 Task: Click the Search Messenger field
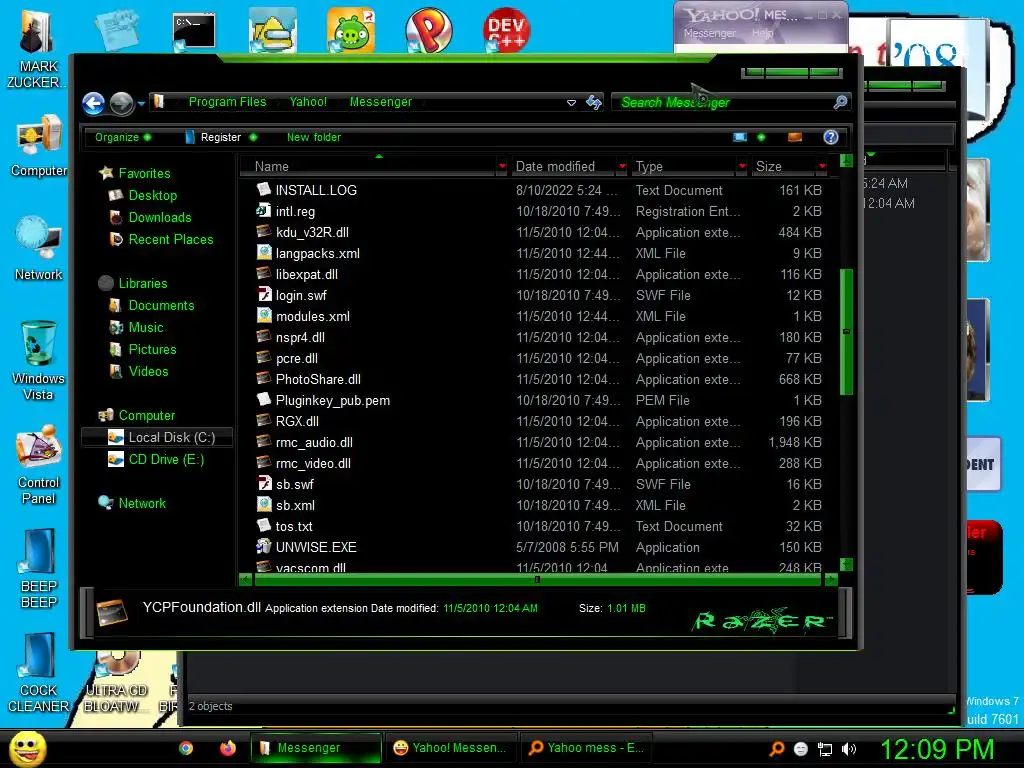coord(722,102)
